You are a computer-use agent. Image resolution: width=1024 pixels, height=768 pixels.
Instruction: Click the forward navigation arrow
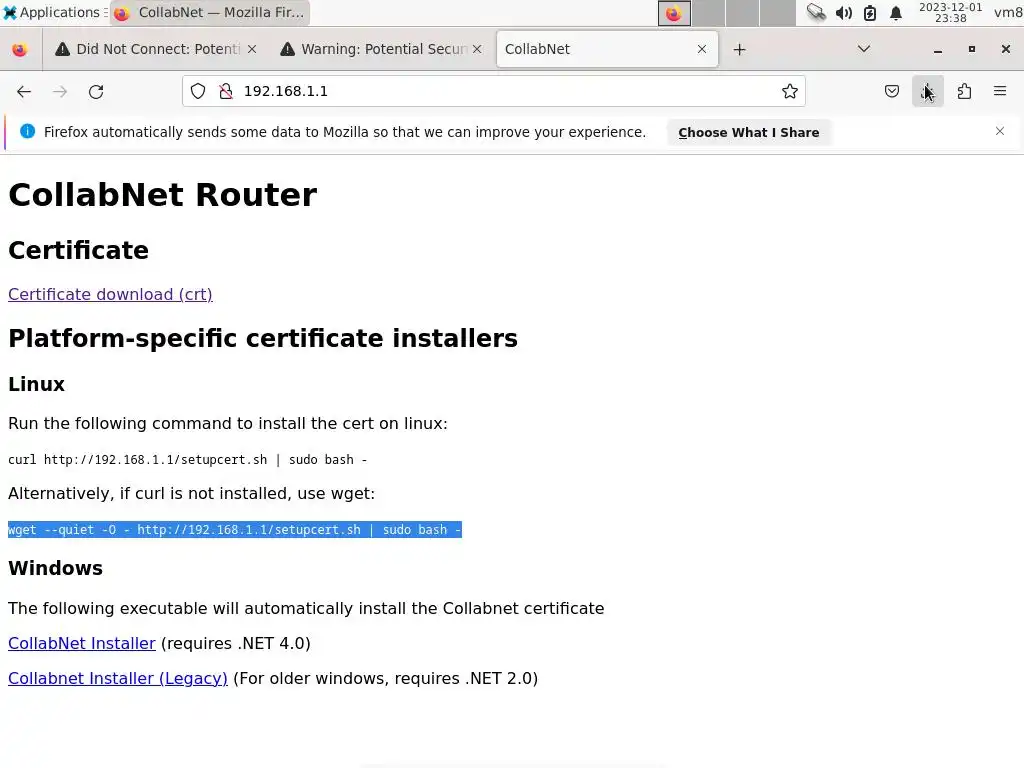[x=60, y=91]
